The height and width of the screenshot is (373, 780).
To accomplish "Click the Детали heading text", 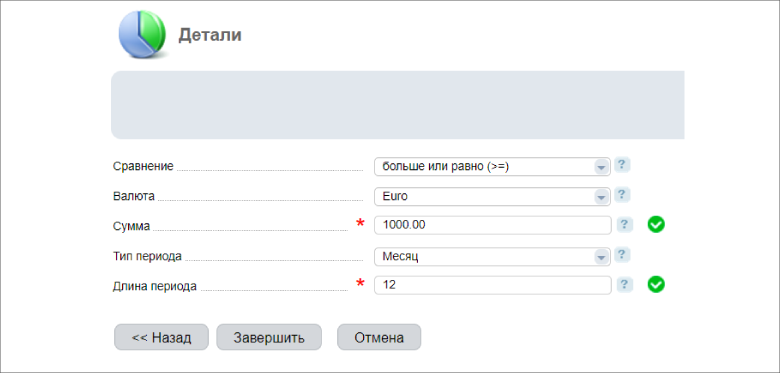I will click(x=210, y=35).
